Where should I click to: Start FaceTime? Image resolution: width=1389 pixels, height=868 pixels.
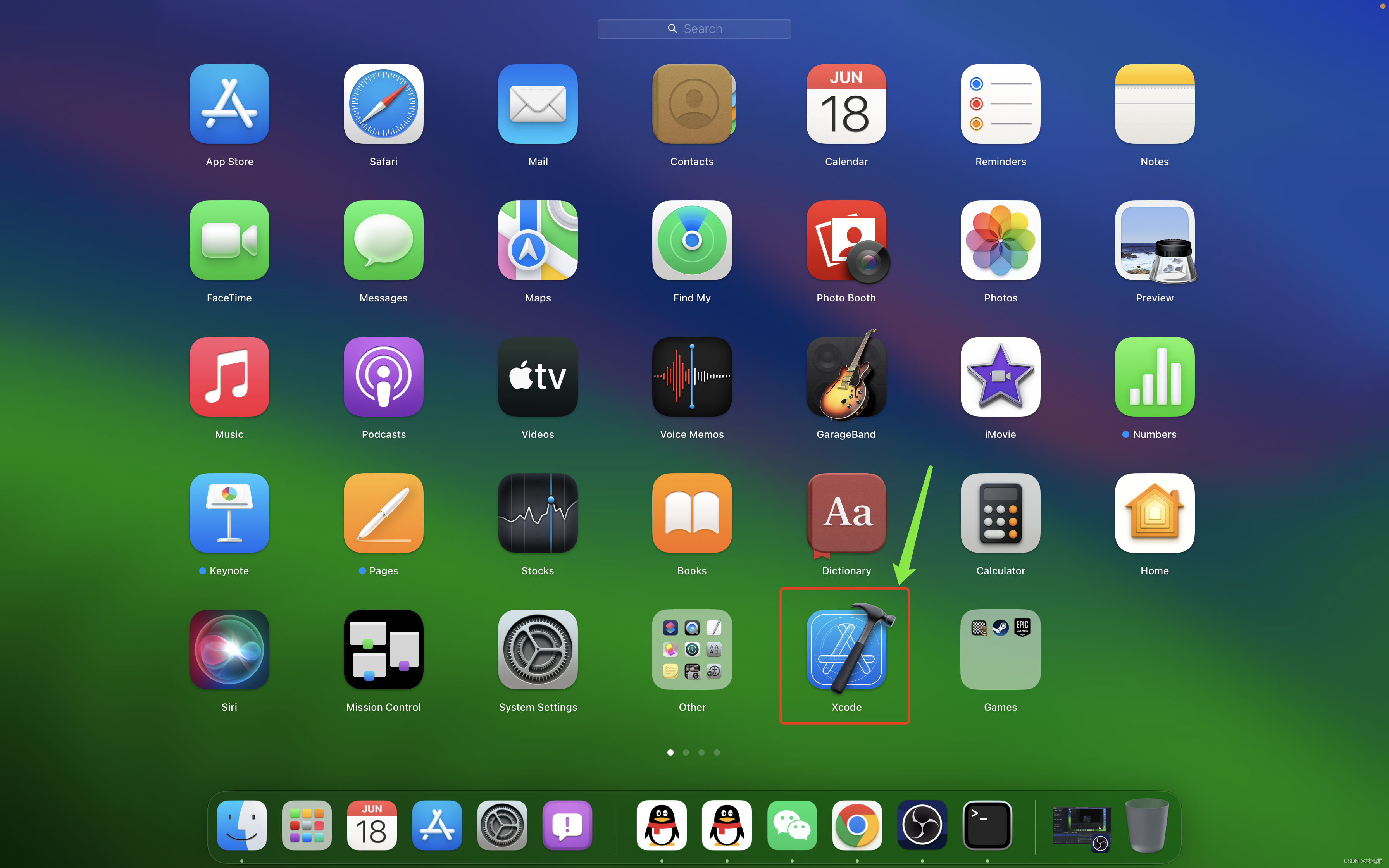(x=229, y=240)
